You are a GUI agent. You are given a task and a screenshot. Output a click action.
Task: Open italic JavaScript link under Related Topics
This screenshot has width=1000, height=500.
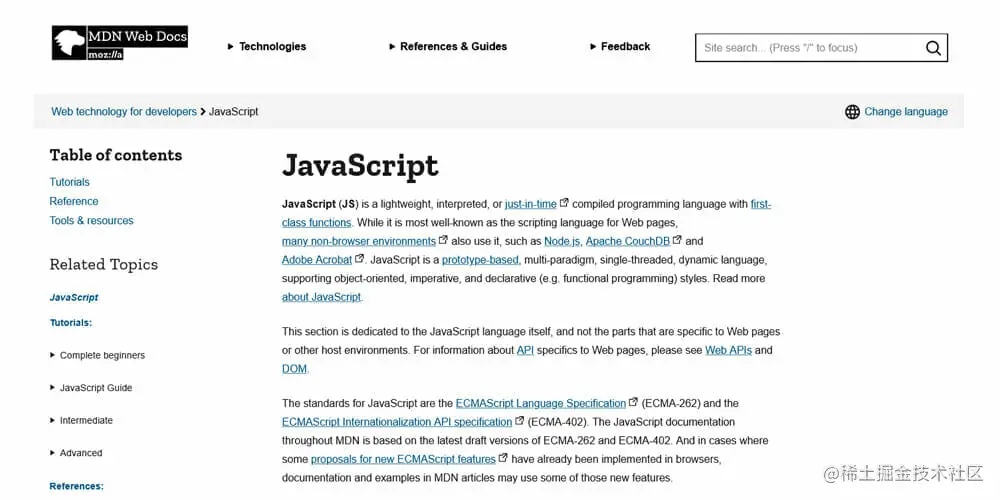pos(74,297)
